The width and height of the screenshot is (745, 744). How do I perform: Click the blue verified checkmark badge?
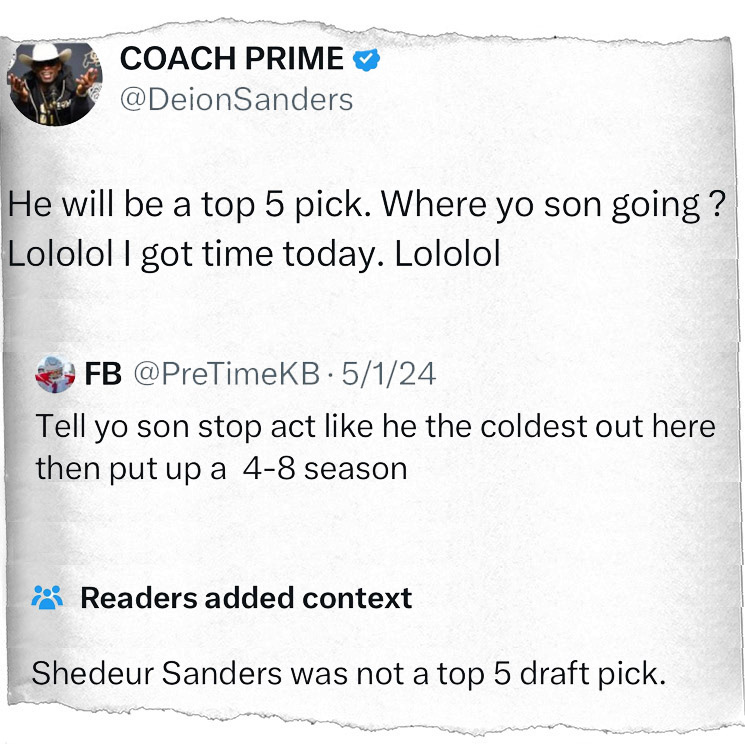pos(368,62)
